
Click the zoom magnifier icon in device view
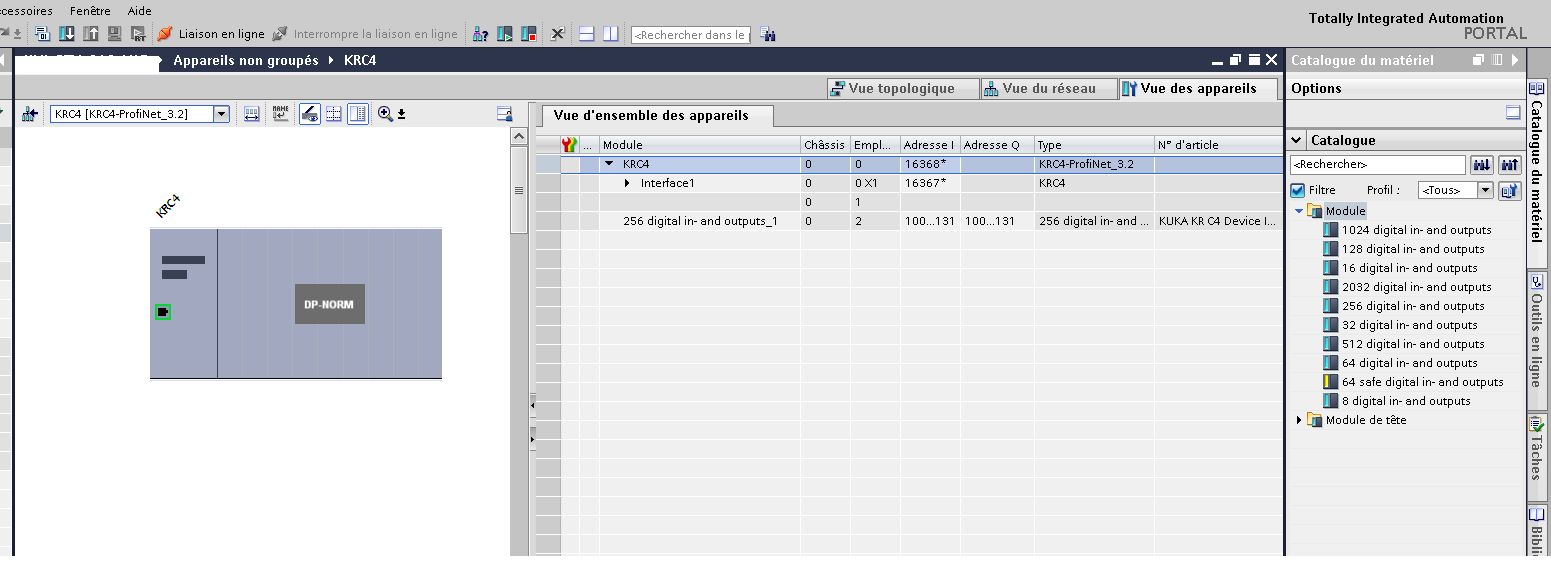385,114
